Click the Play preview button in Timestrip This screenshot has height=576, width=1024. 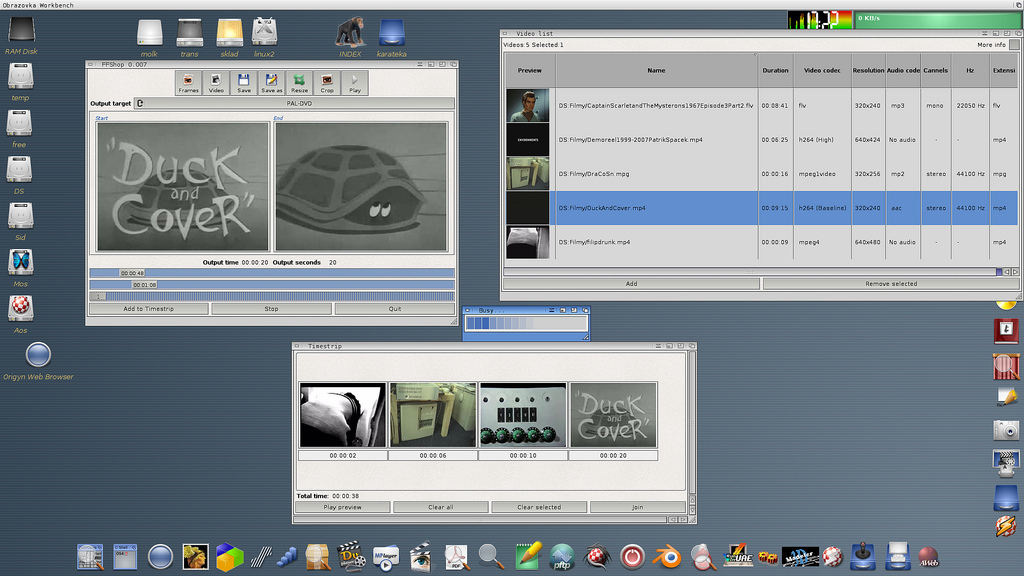[342, 507]
